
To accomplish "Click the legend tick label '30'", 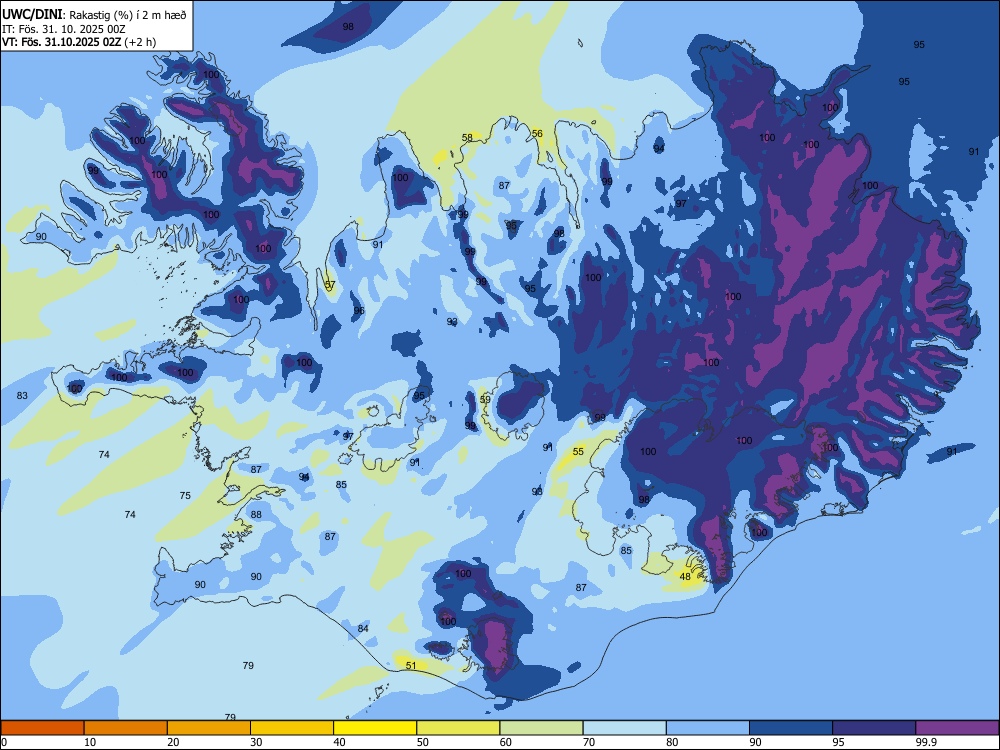I will [x=256, y=742].
